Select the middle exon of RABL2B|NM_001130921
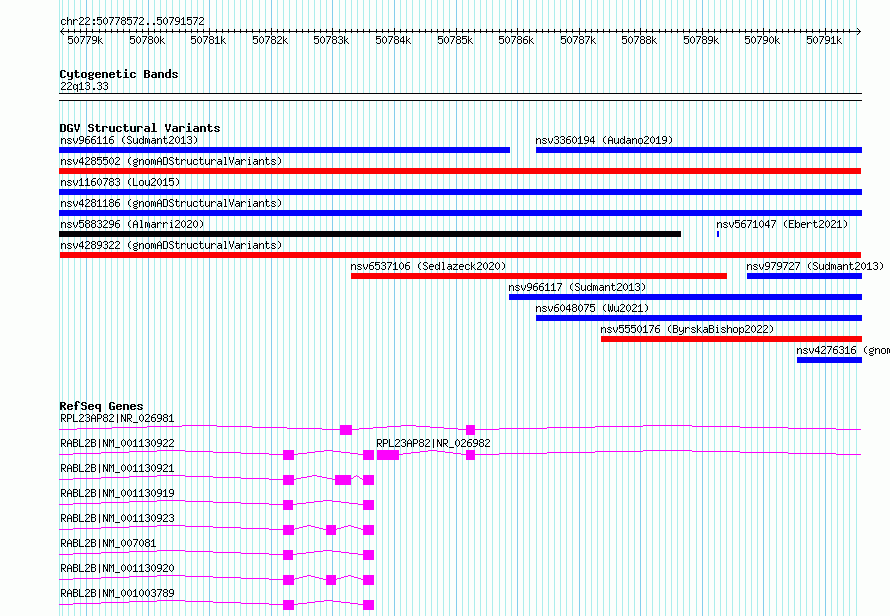Viewport: 890px width, 616px height. (343, 480)
